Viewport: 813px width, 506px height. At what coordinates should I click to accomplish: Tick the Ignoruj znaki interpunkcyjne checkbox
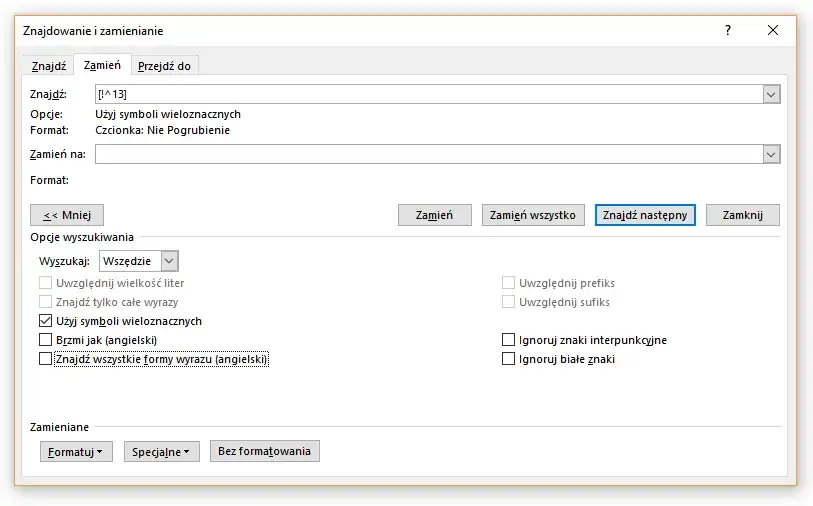[508, 340]
